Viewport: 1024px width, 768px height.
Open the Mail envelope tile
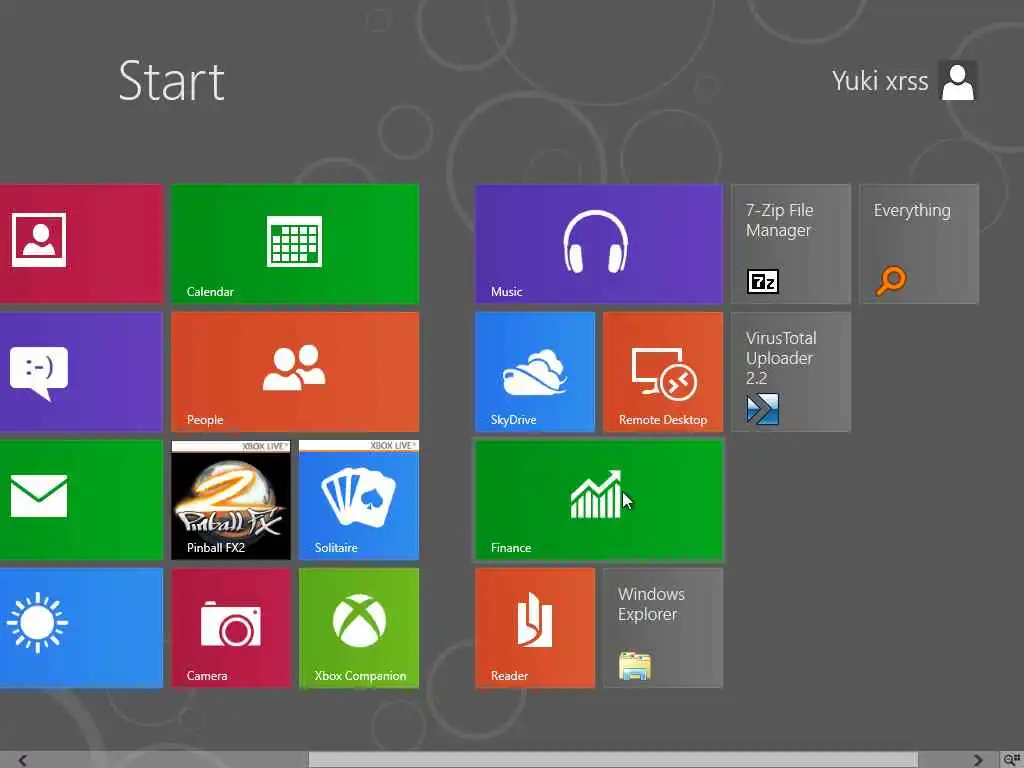[81, 500]
